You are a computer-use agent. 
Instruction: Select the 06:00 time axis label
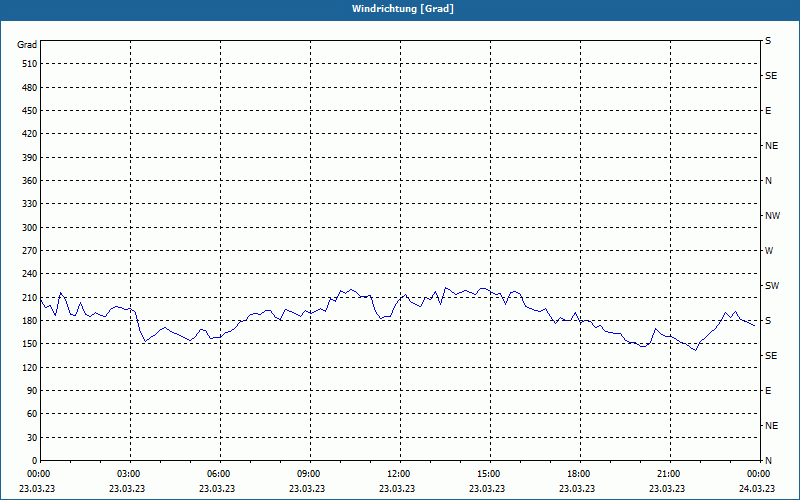tap(218, 474)
